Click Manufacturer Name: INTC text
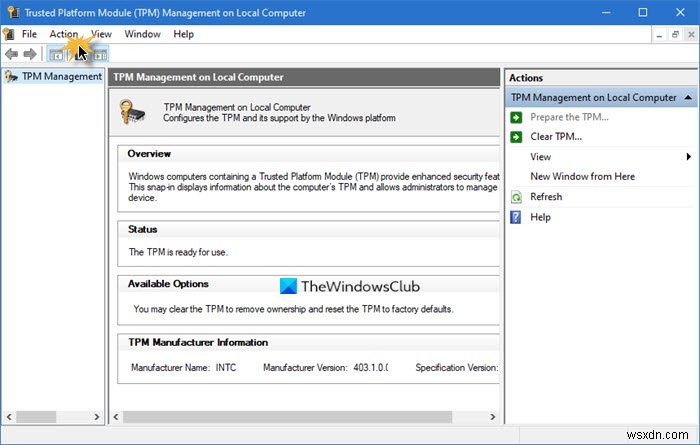The image size is (700, 445). (183, 368)
